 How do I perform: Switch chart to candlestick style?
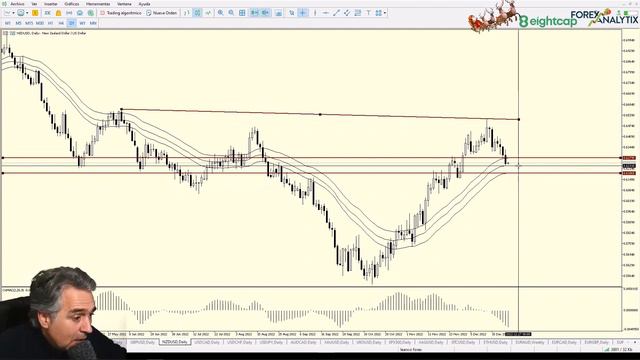[x=197, y=13]
